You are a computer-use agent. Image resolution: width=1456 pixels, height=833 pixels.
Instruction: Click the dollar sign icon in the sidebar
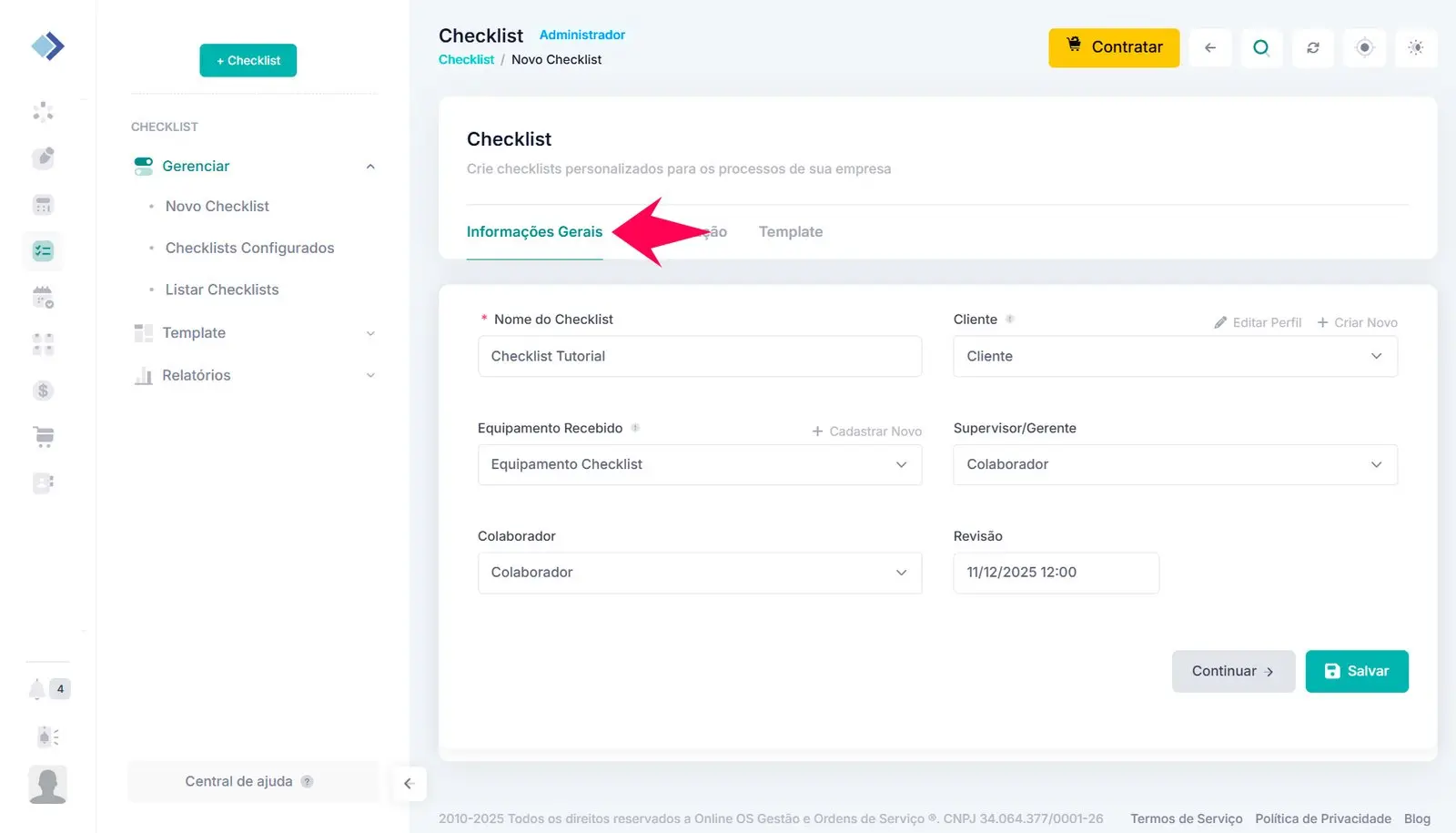click(x=43, y=391)
